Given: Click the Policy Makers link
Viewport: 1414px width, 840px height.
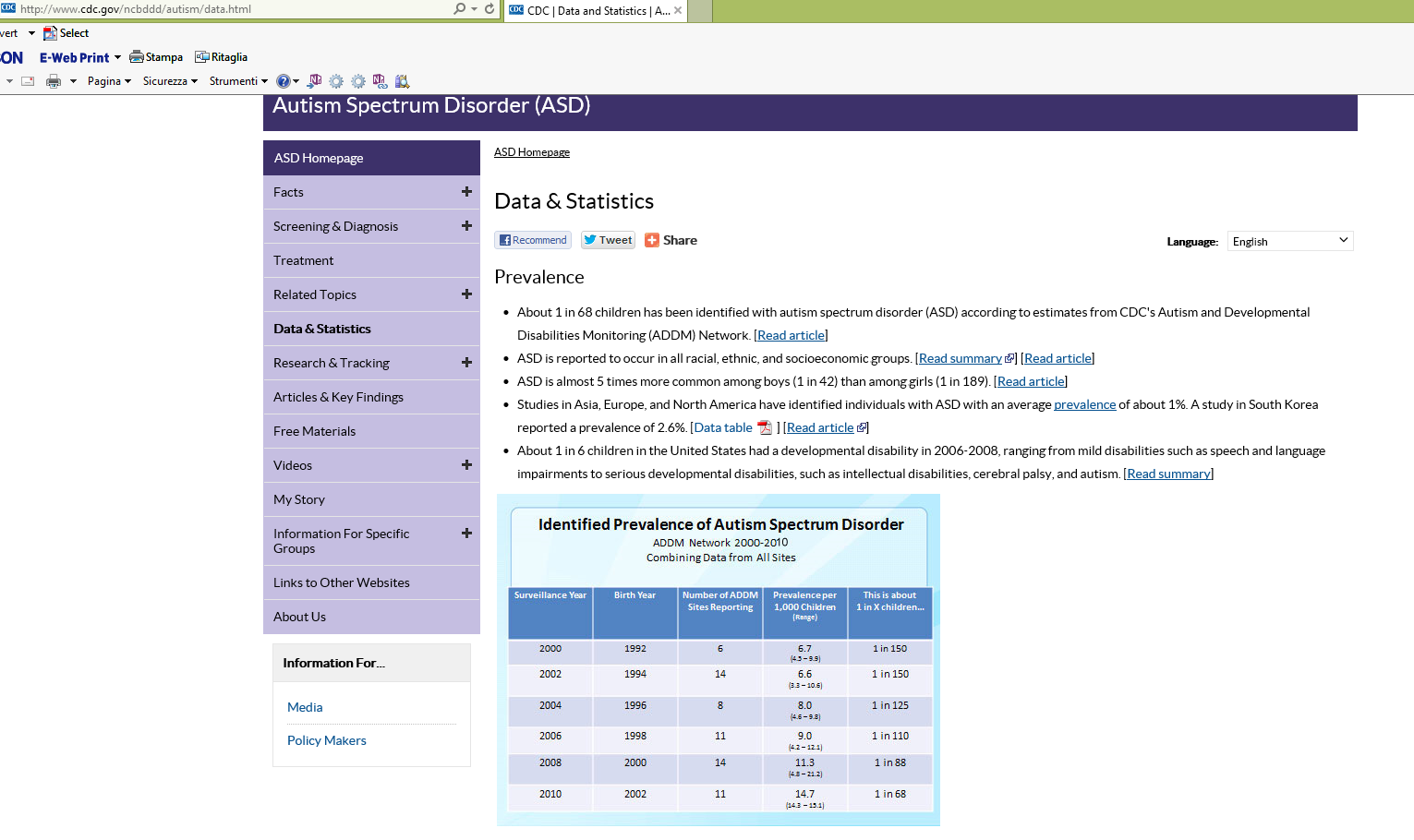Looking at the screenshot, I should click(327, 740).
